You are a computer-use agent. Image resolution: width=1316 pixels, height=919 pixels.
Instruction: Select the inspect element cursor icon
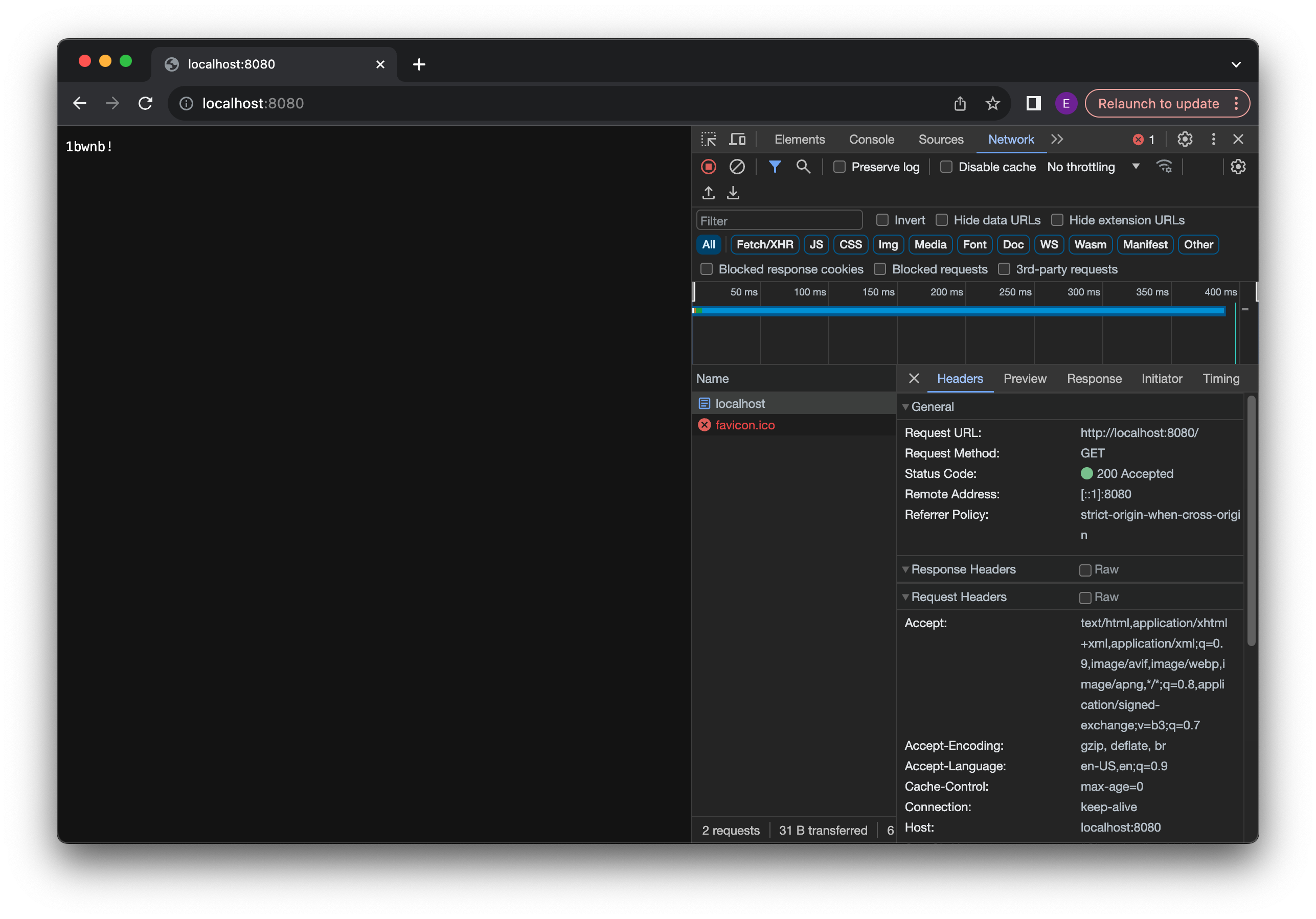[709, 139]
